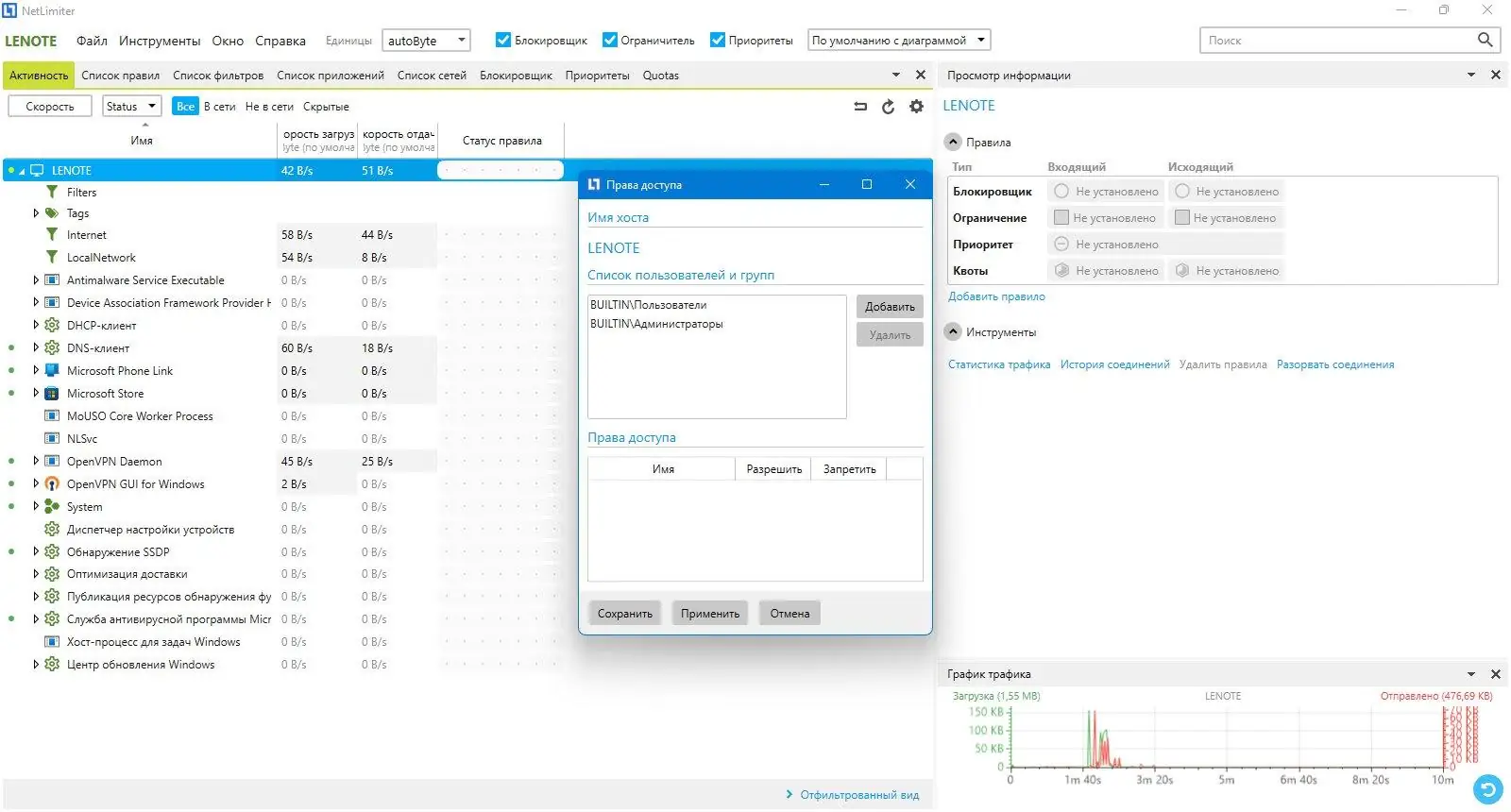
Task: Click the Microsoft Phone Link app icon
Action: point(52,371)
